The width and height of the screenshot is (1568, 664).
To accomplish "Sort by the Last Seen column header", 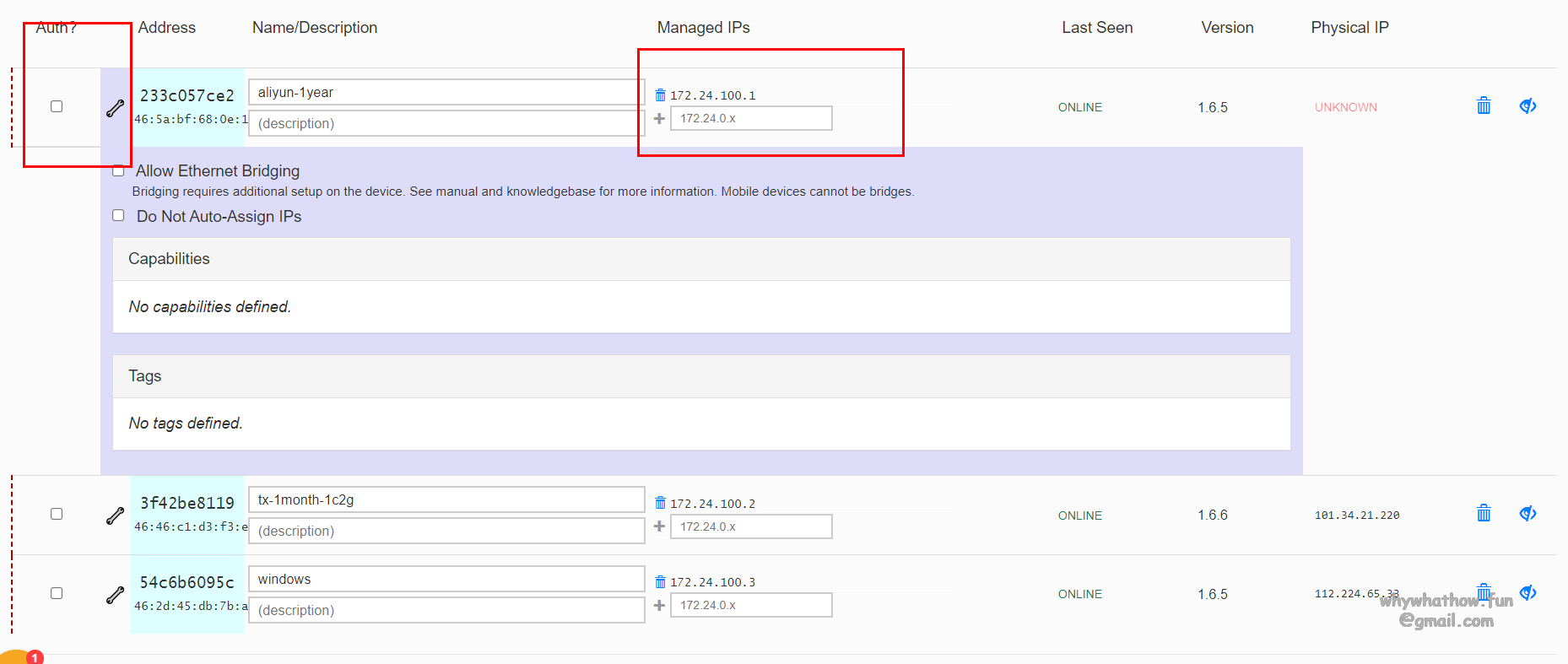I will tap(1096, 28).
